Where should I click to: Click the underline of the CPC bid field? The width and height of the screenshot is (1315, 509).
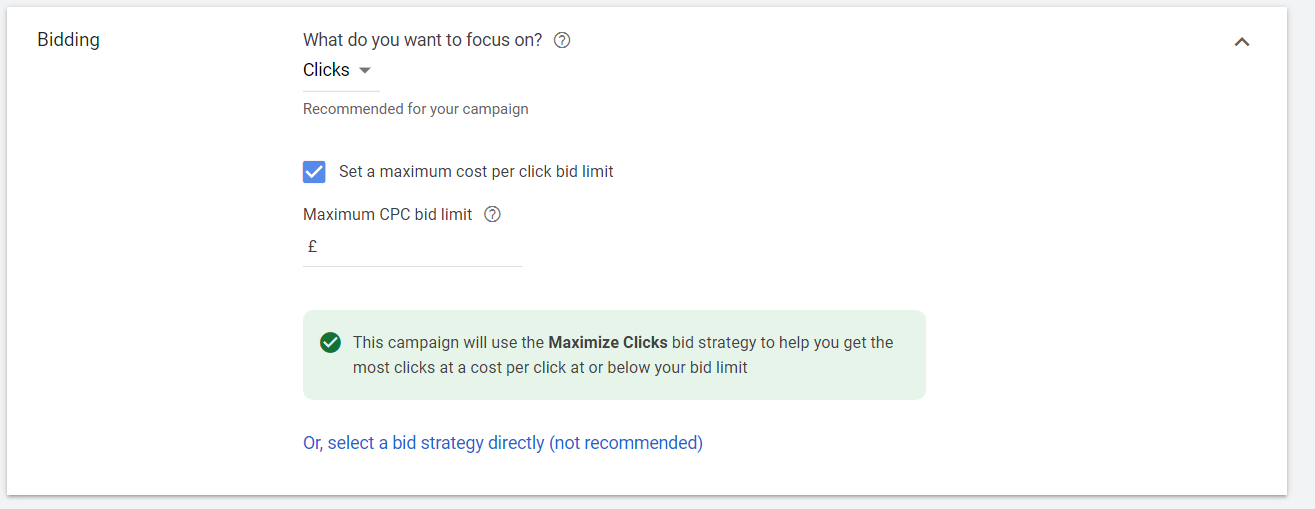412,266
